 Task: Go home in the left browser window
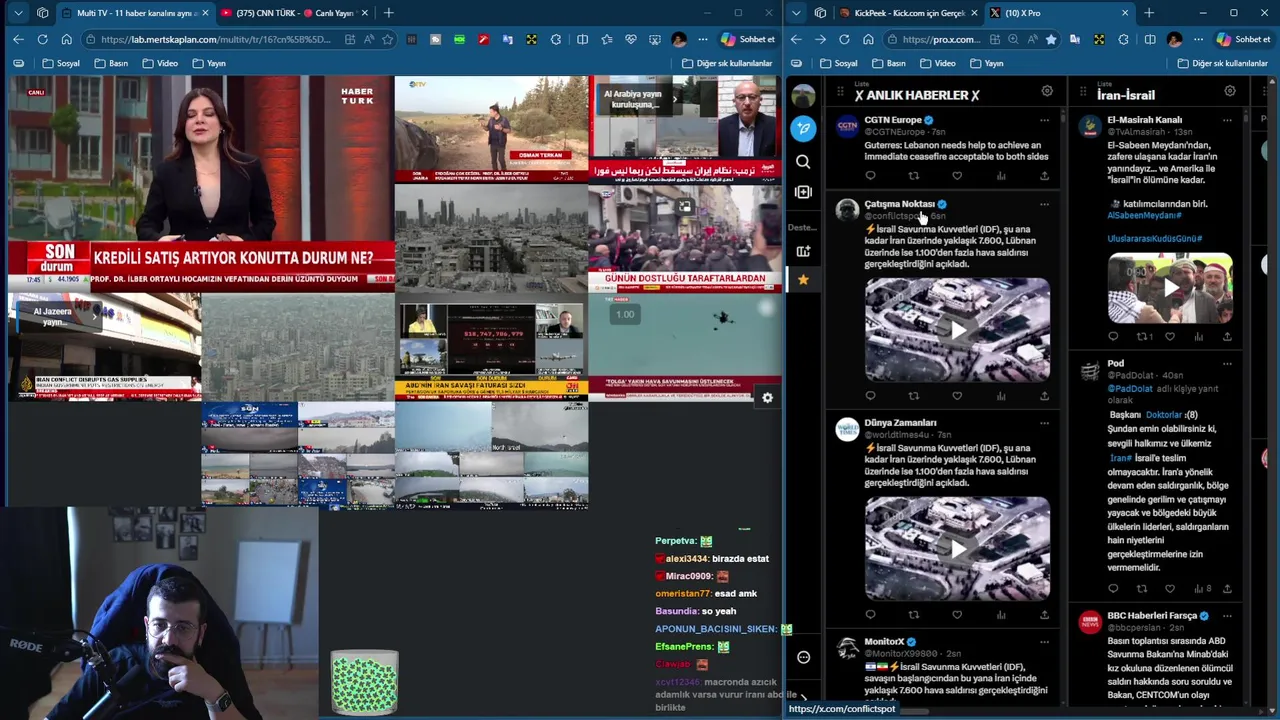66,39
